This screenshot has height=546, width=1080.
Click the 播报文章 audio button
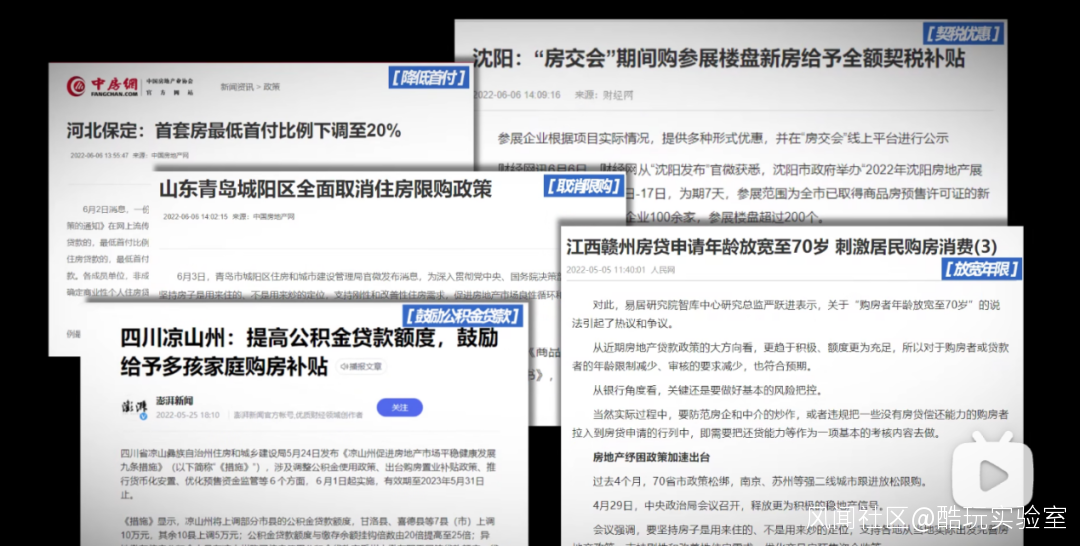pos(361,367)
